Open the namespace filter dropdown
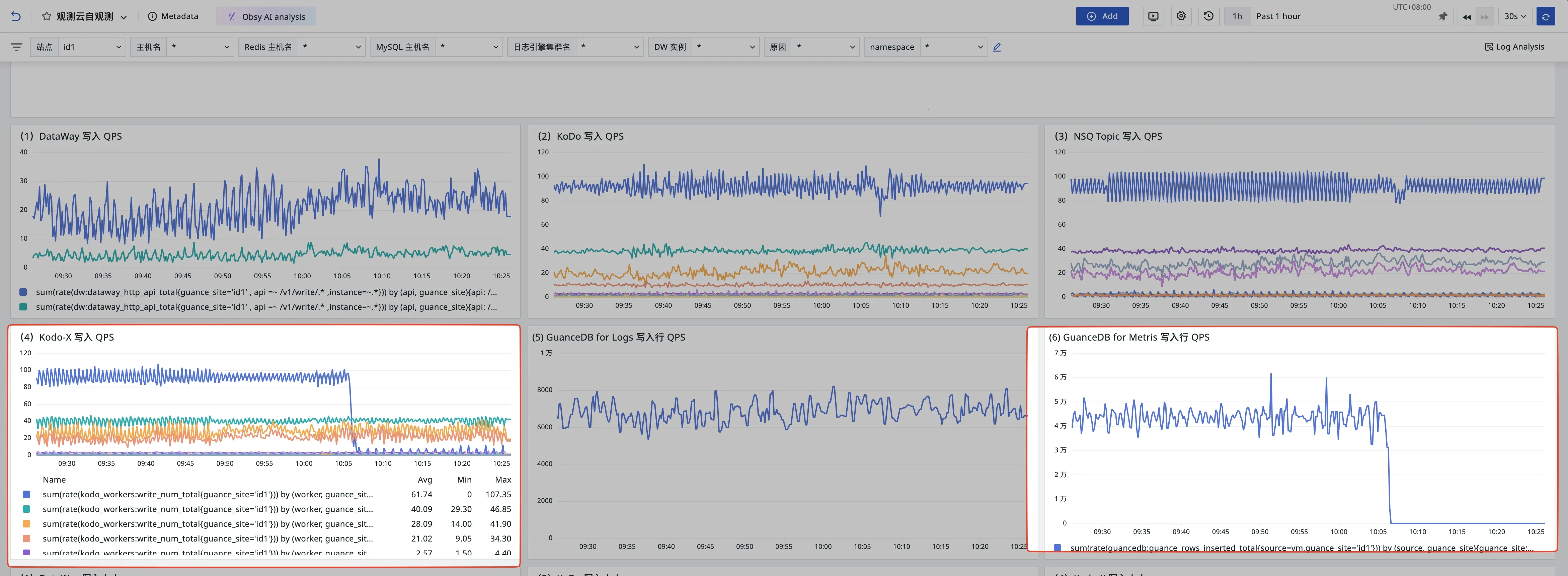 [953, 47]
